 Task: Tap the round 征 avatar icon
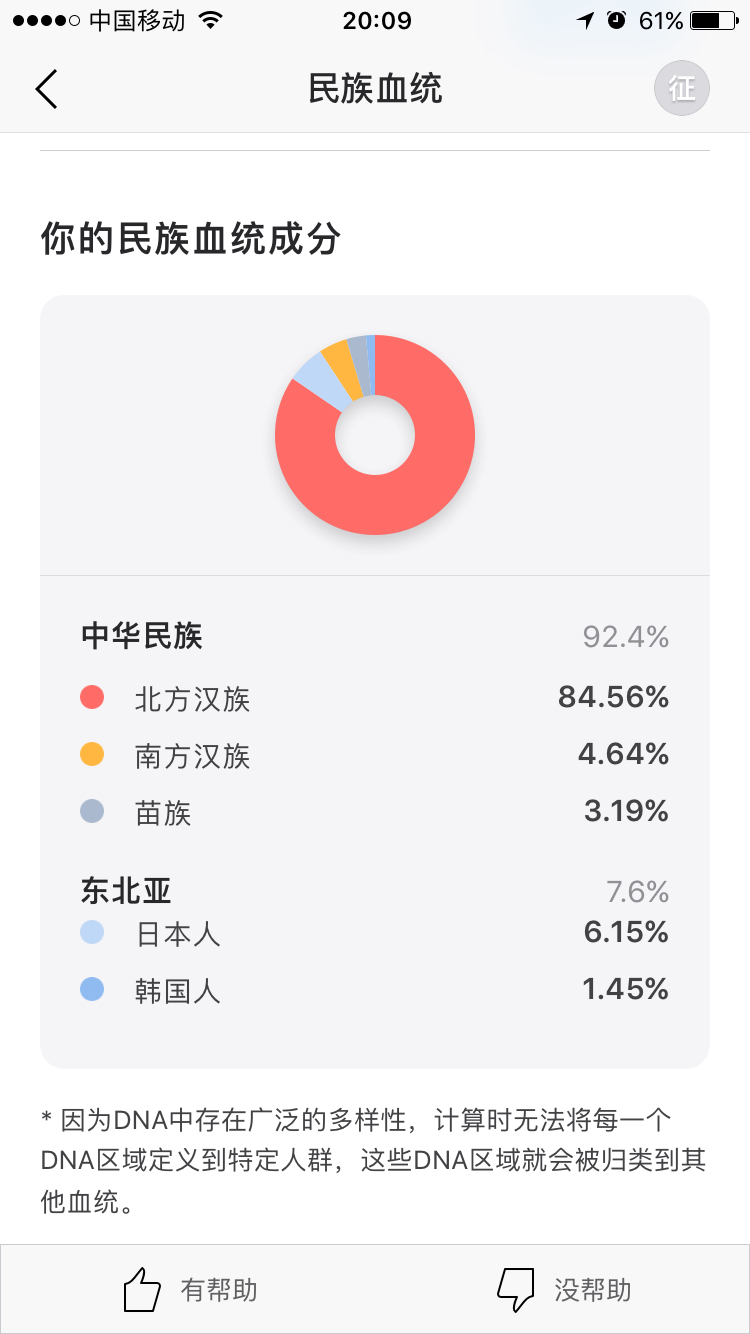682,89
